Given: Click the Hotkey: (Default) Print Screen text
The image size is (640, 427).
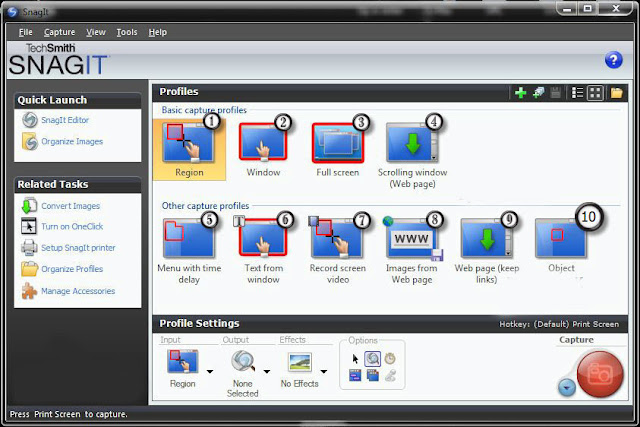Looking at the screenshot, I should (559, 324).
